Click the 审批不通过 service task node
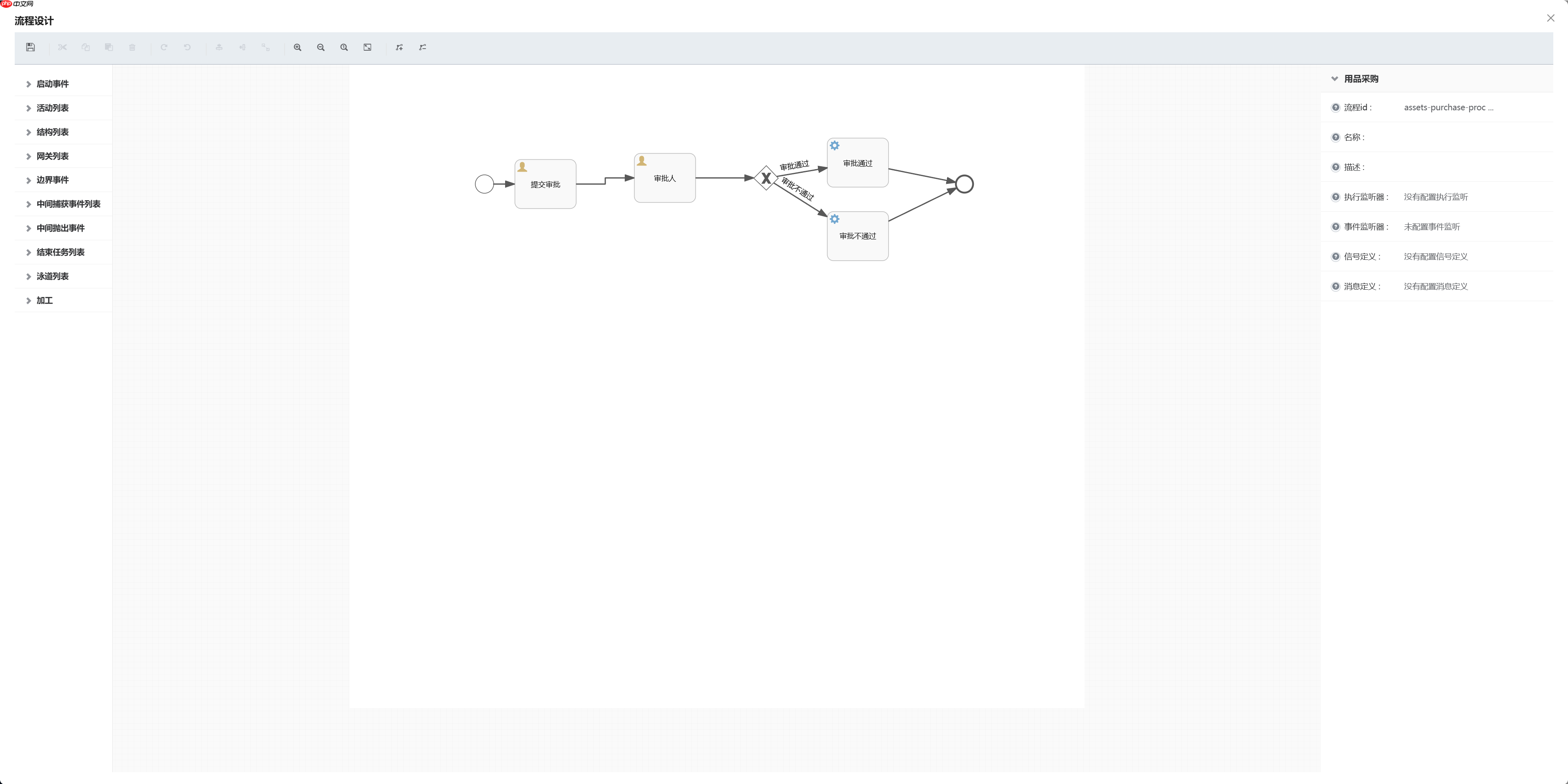Image resolution: width=1568 pixels, height=784 pixels. tap(857, 236)
